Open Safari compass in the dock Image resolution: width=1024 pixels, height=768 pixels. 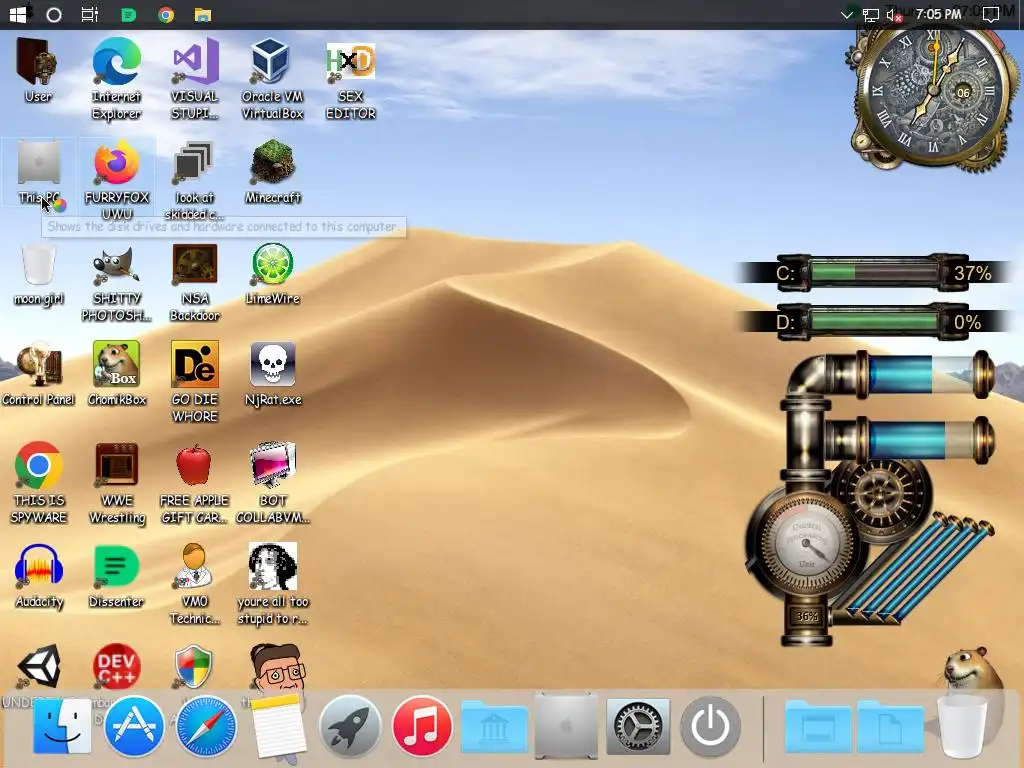tap(206, 726)
